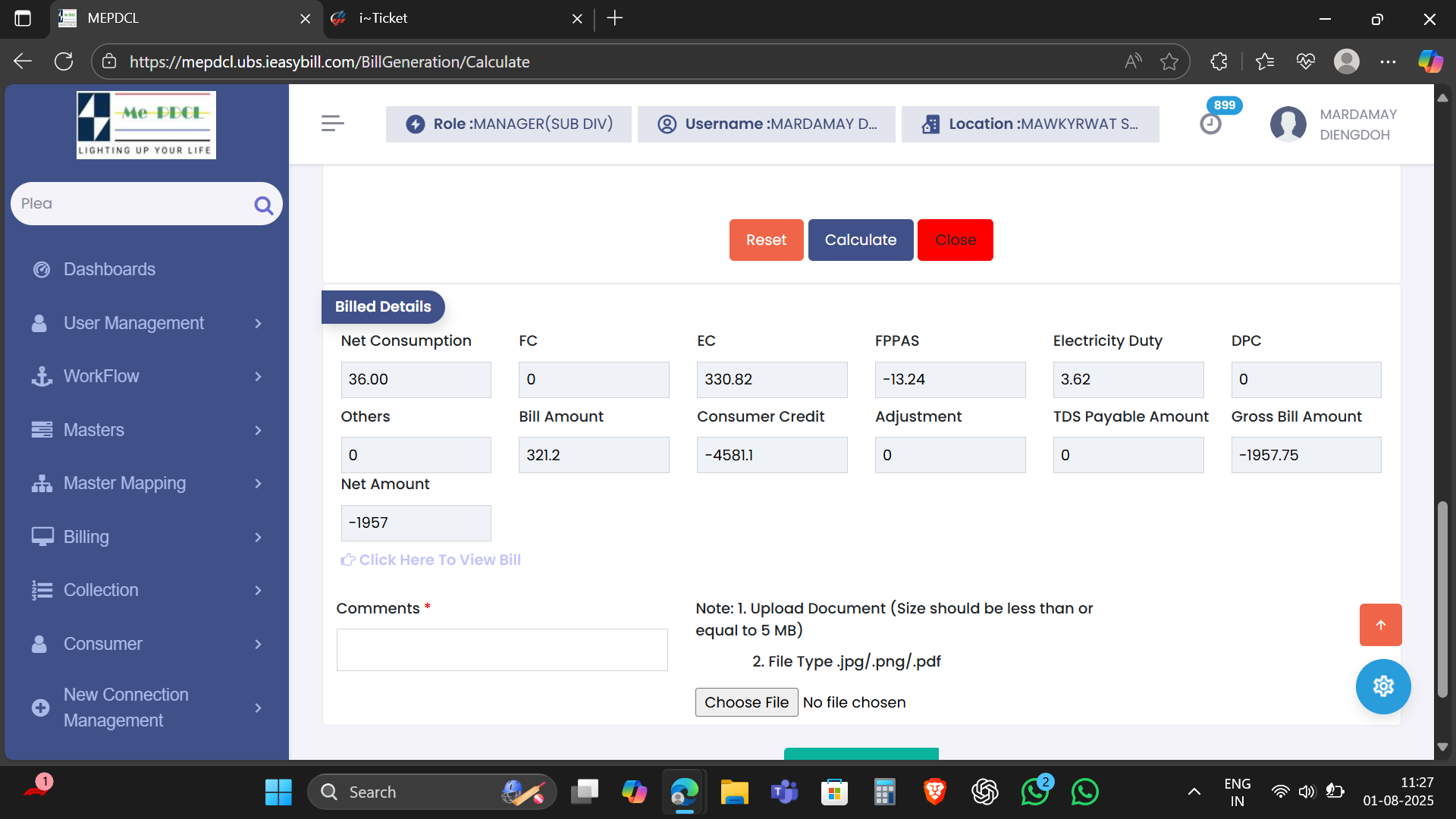Open the Dashboards sidebar item
This screenshot has height=819, width=1456.
tap(109, 269)
